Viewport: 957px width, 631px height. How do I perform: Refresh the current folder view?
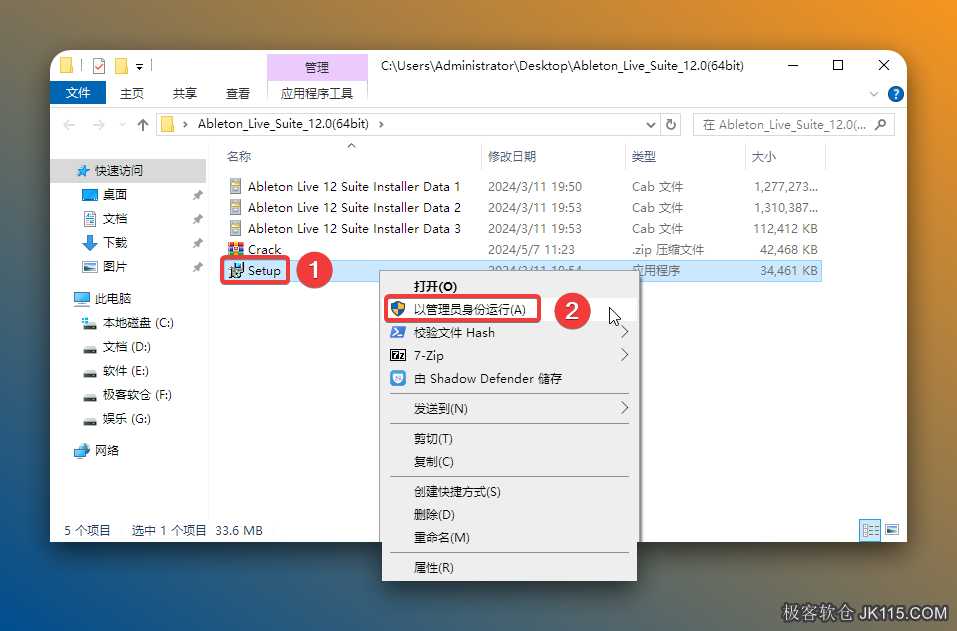[671, 124]
